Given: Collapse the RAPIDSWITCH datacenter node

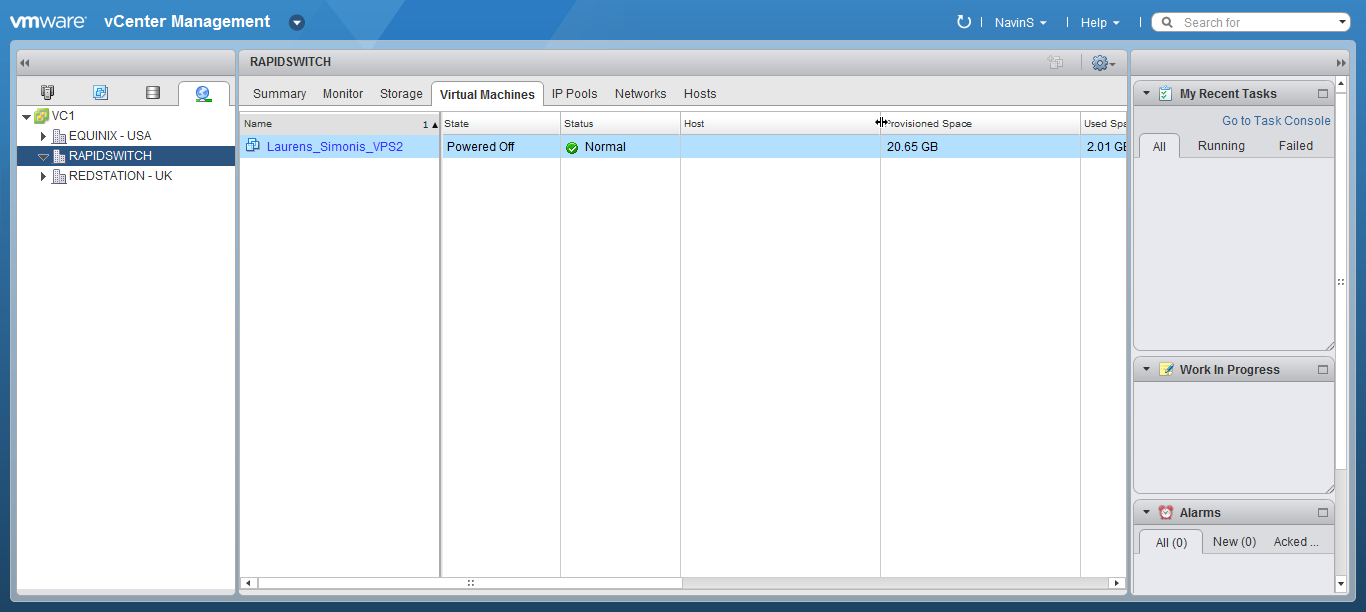Looking at the screenshot, I should 43,157.
